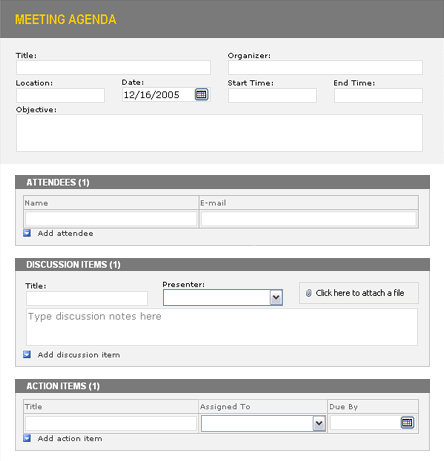
Task: Click the discussion notes text area
Action: click(x=222, y=327)
